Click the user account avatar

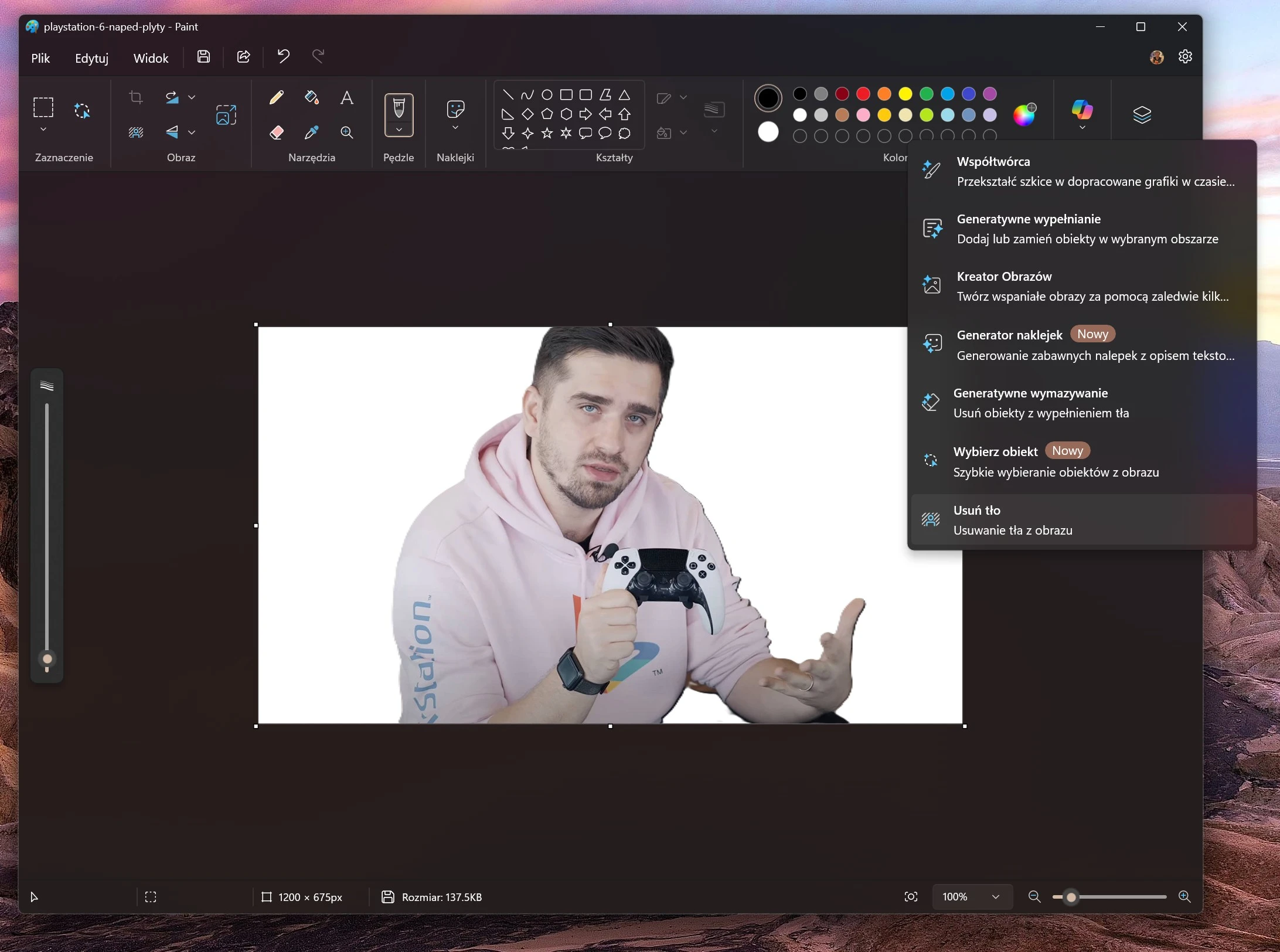pos(1156,57)
